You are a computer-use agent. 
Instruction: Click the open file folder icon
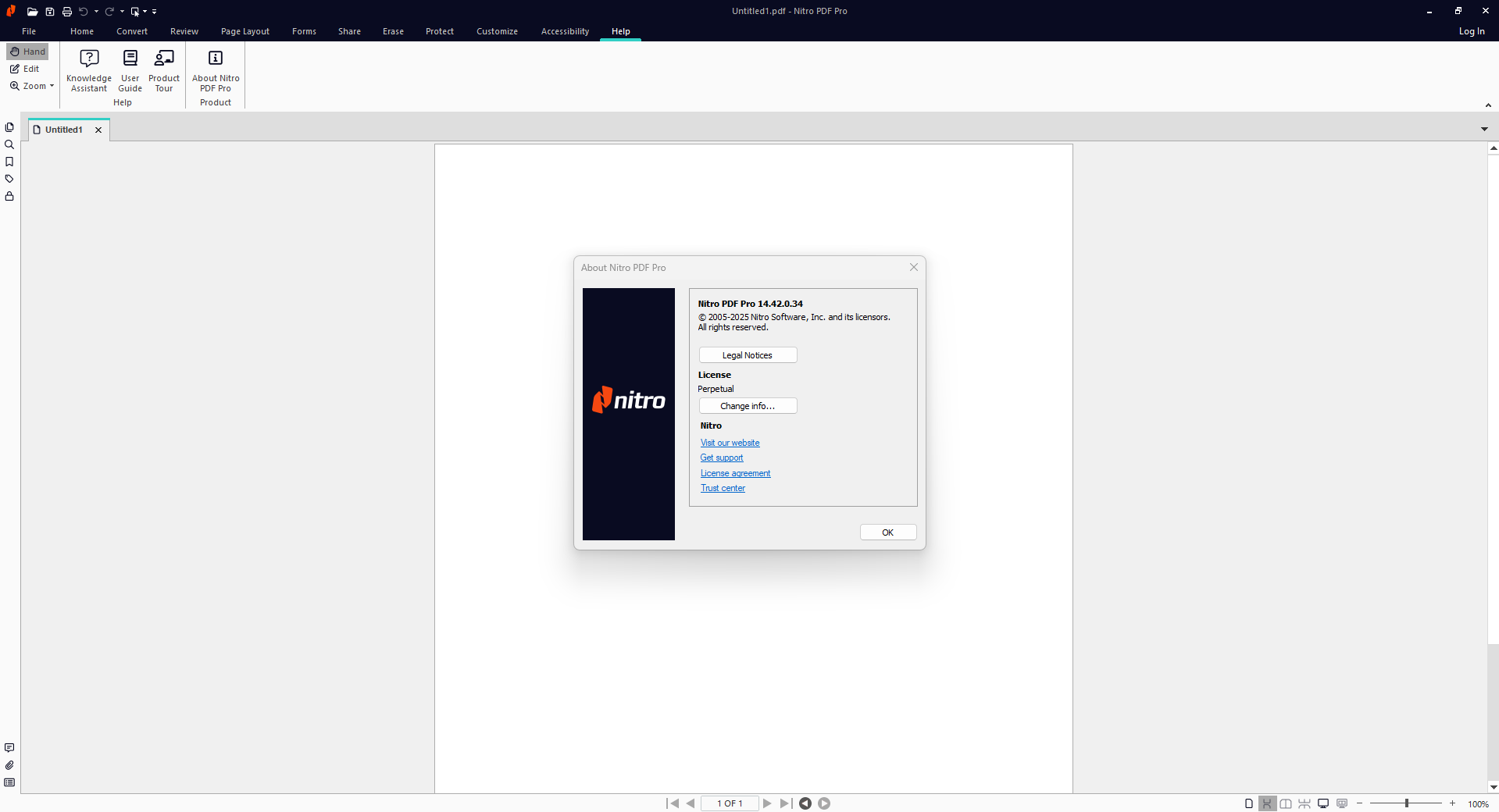32,12
